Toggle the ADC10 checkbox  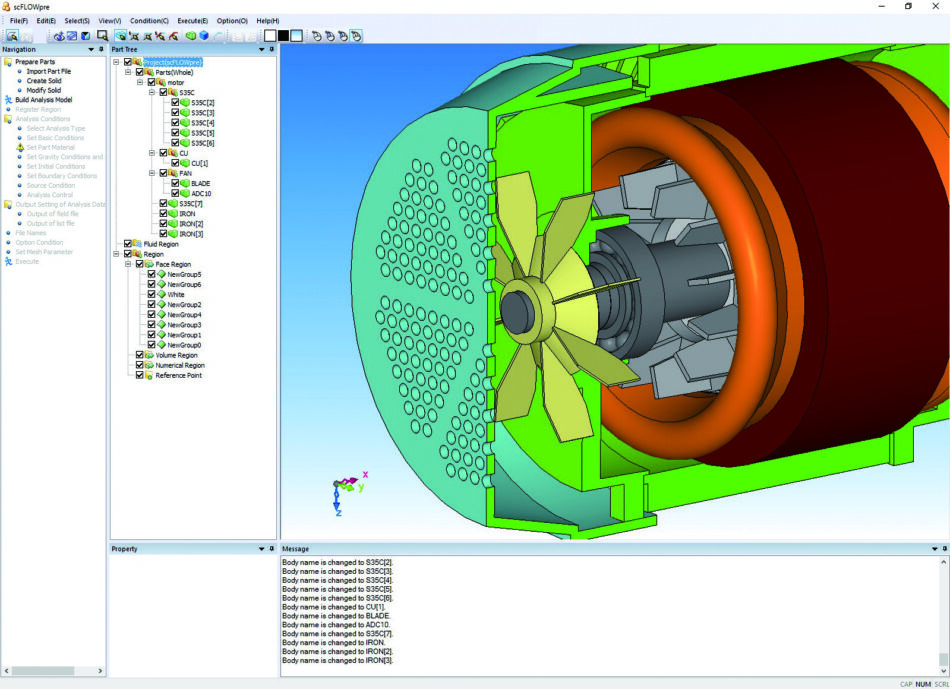coord(175,193)
